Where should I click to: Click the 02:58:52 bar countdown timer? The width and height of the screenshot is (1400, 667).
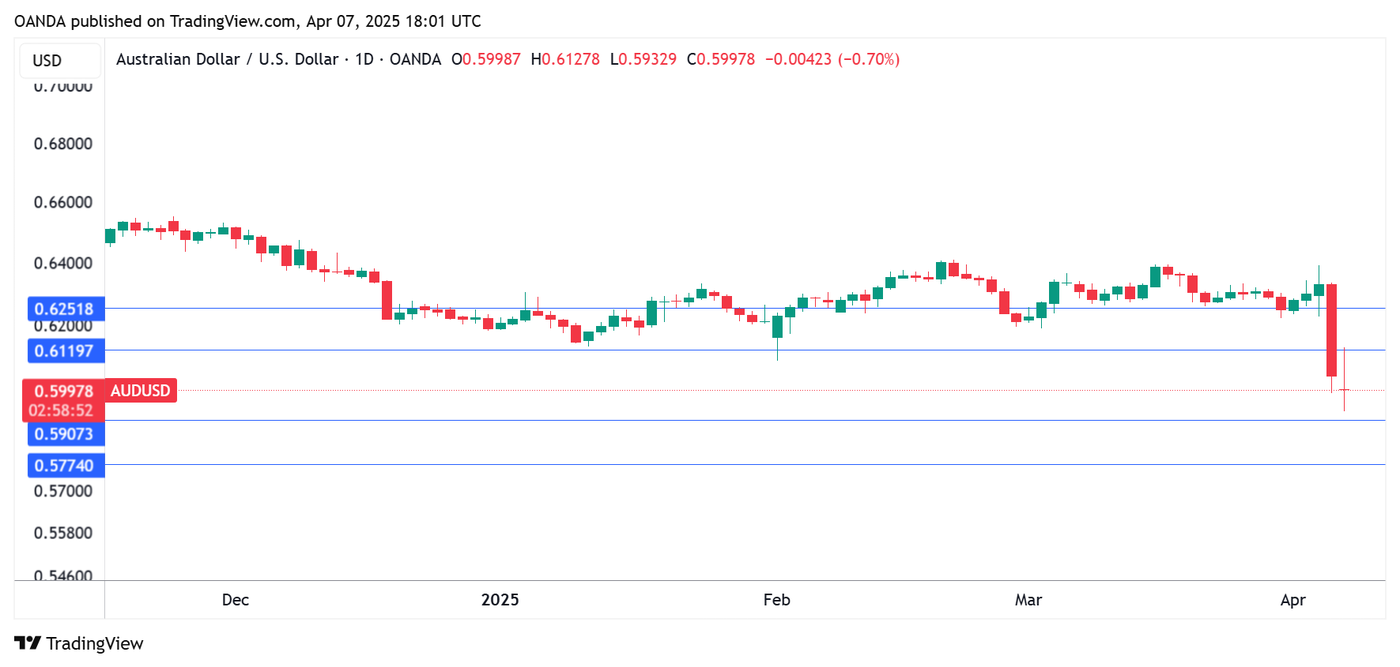(x=63, y=410)
